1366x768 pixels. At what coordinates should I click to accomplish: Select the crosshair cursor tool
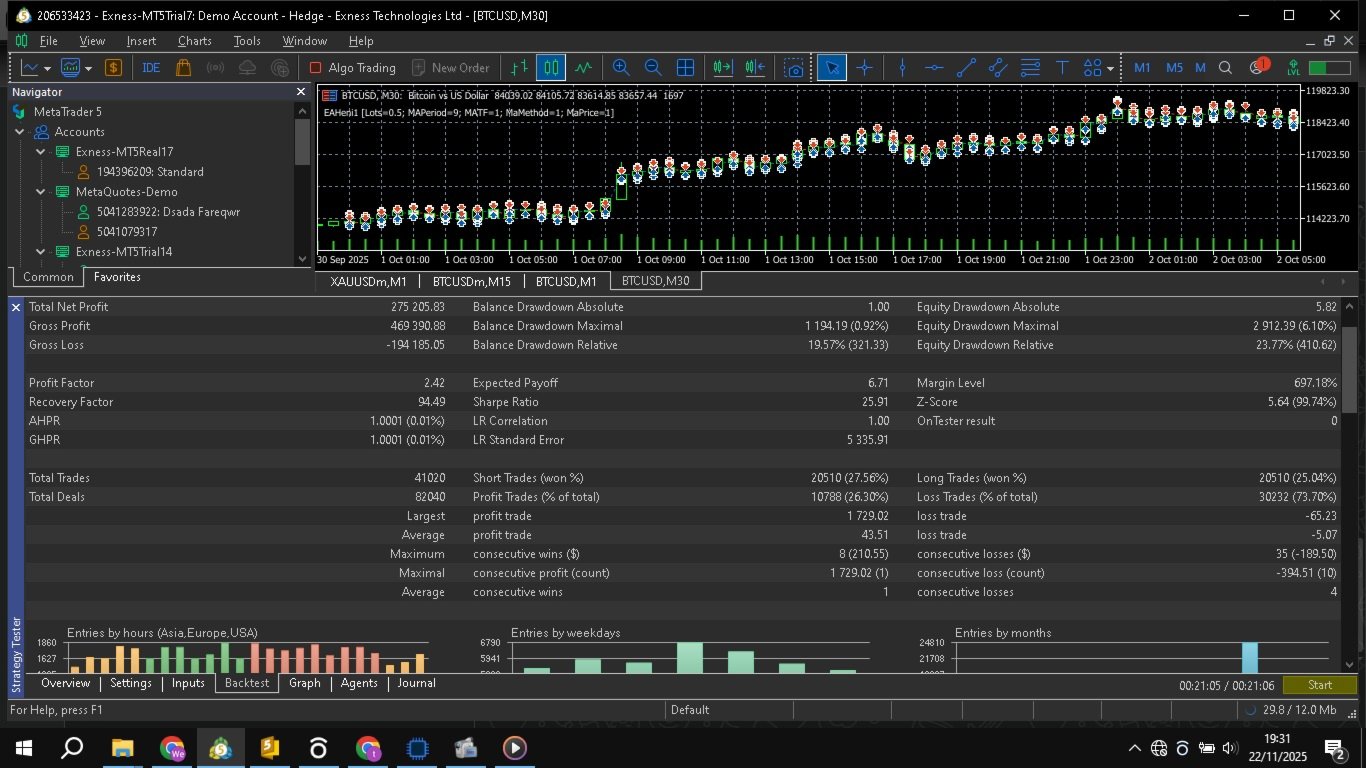[865, 68]
